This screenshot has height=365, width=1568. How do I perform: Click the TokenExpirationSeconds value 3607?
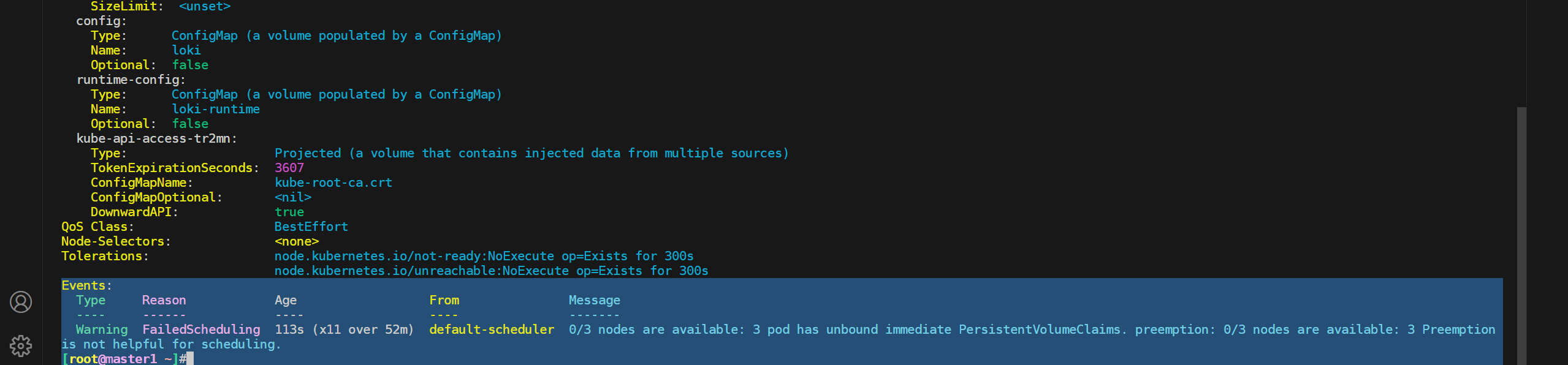(x=289, y=168)
